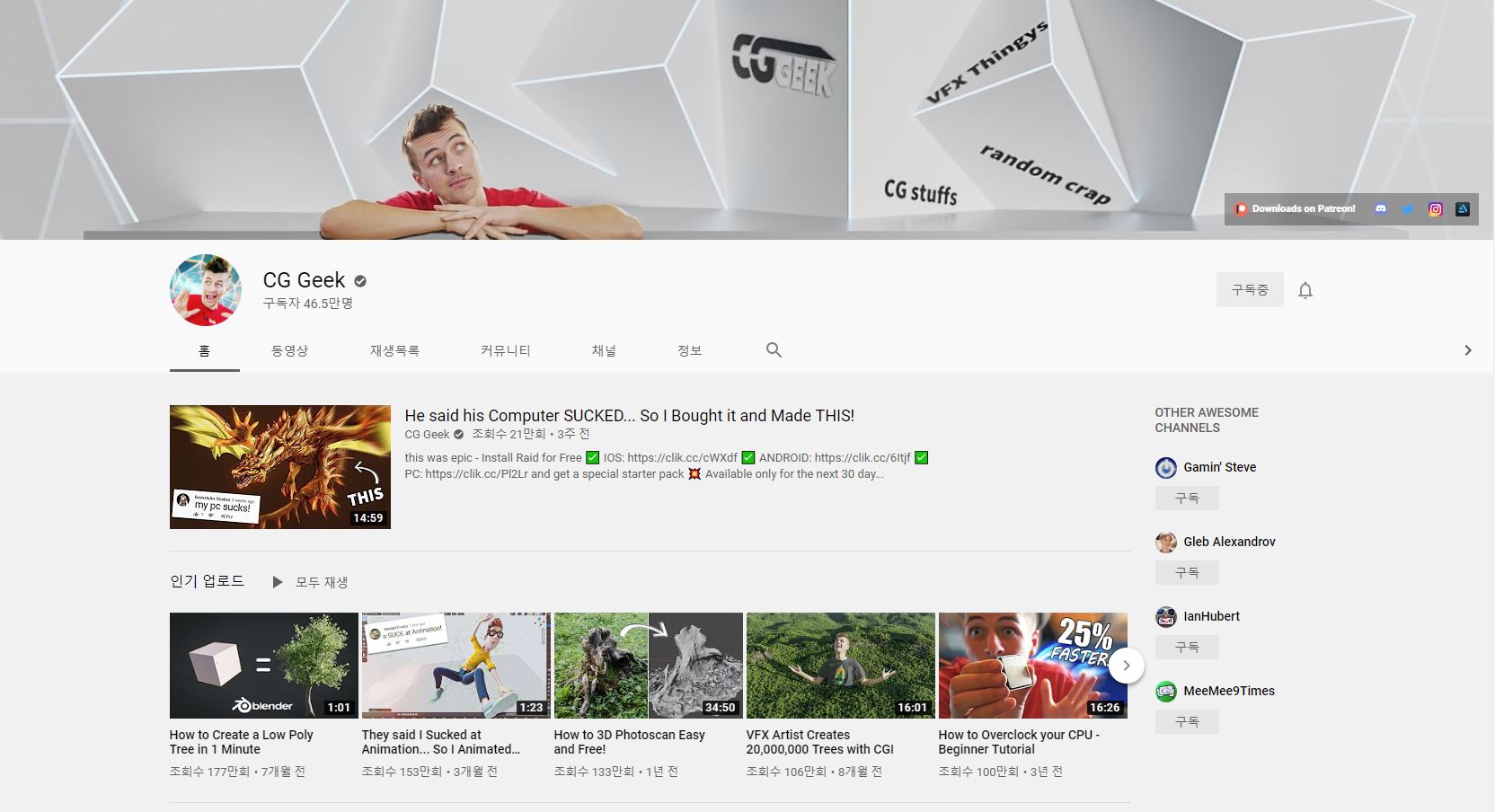
Task: Open the 정보 tab
Action: pyautogui.click(x=689, y=350)
